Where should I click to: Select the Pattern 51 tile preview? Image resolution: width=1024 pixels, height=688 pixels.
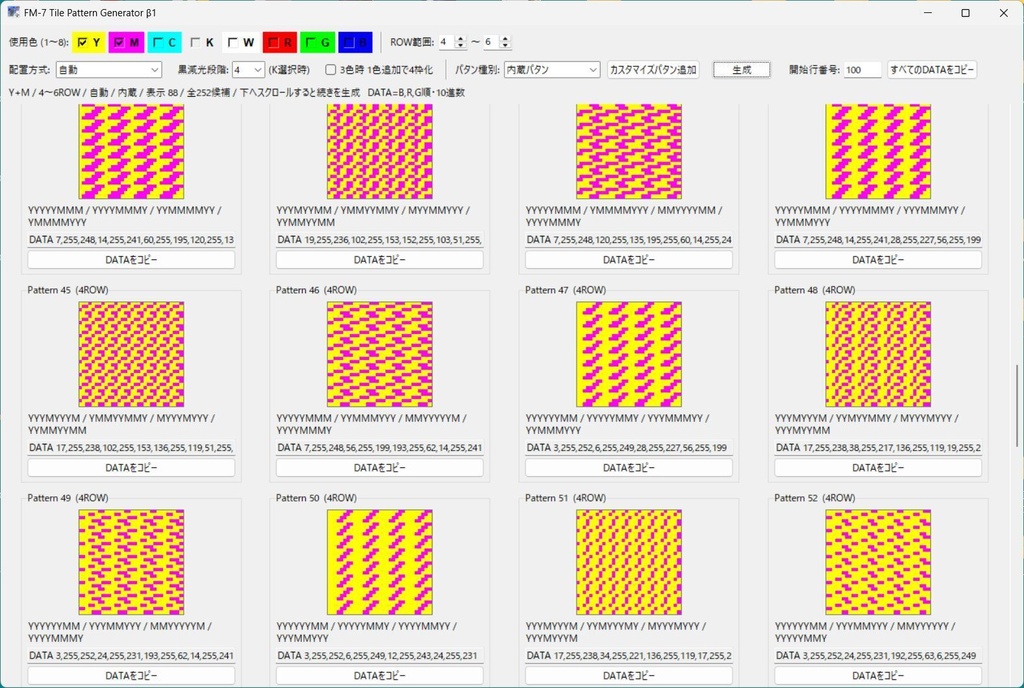(629, 562)
